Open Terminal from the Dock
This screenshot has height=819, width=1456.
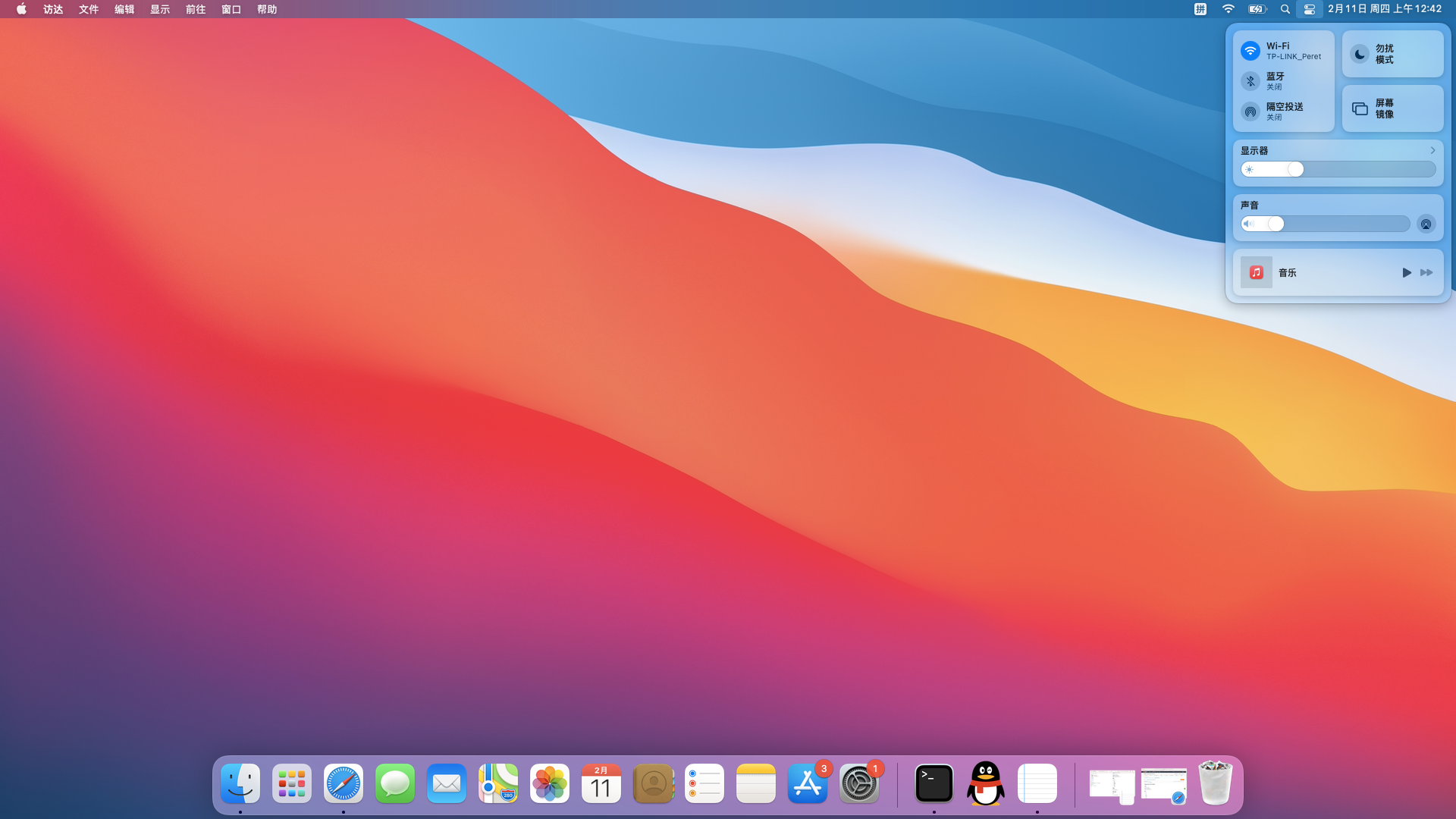[934, 783]
